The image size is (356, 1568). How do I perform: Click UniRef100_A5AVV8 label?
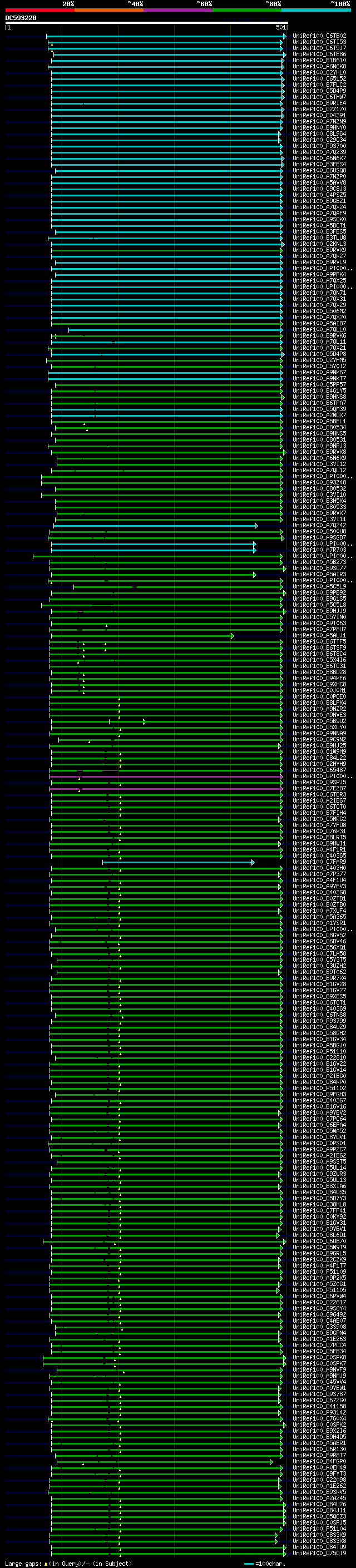click(319, 182)
